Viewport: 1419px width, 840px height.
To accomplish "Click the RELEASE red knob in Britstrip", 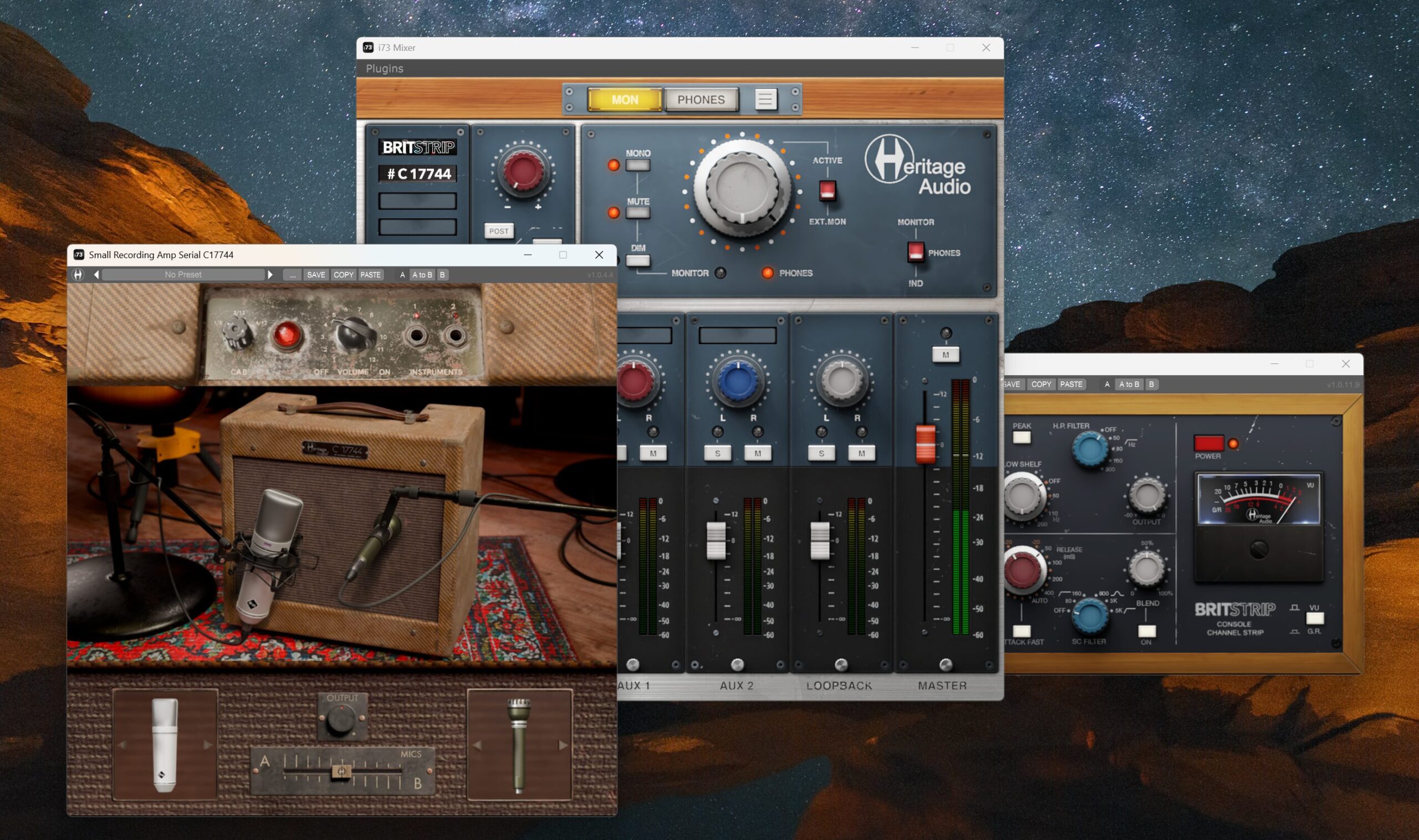I will (x=1023, y=569).
